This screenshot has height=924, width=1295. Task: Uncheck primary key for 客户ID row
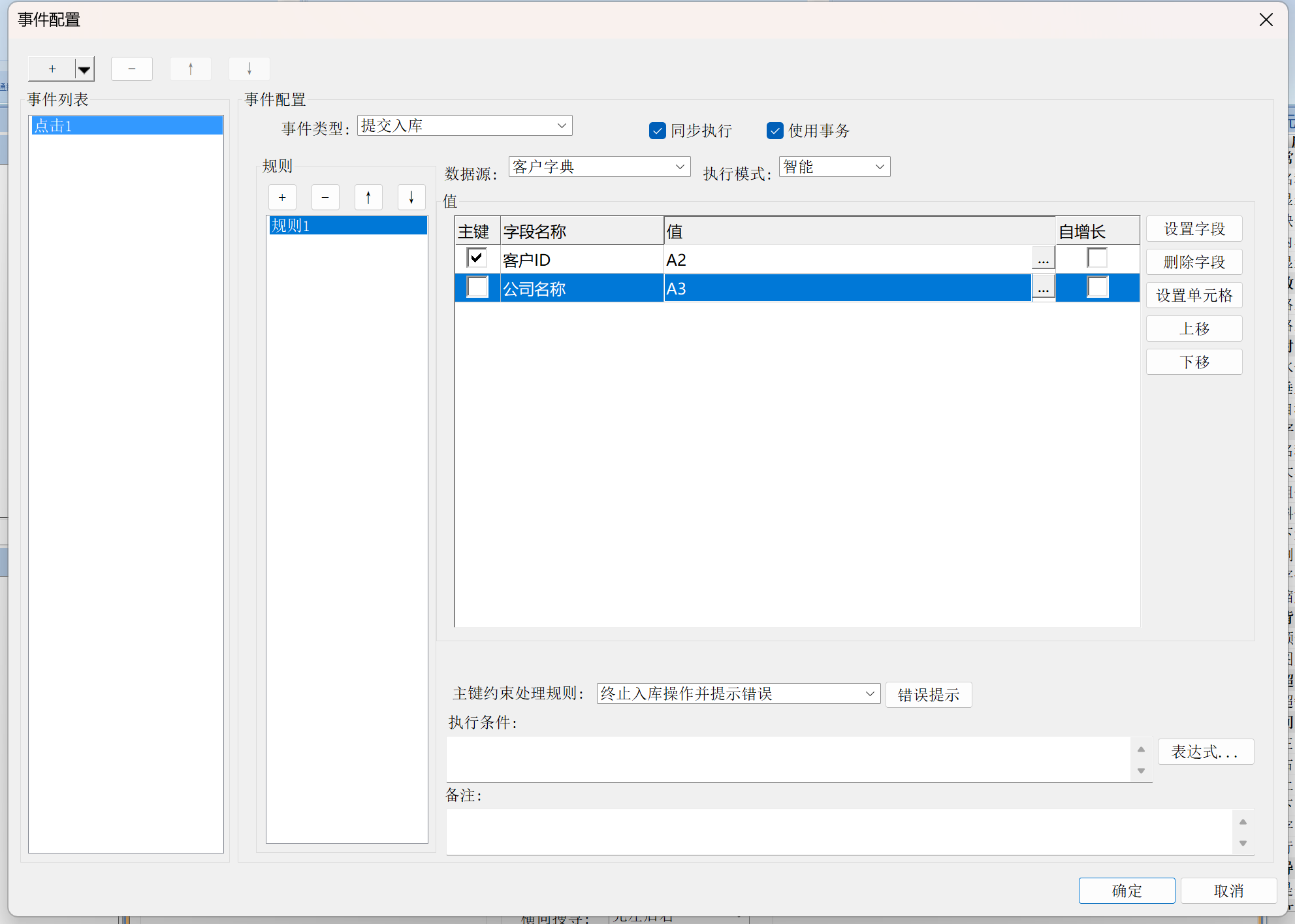pos(477,259)
